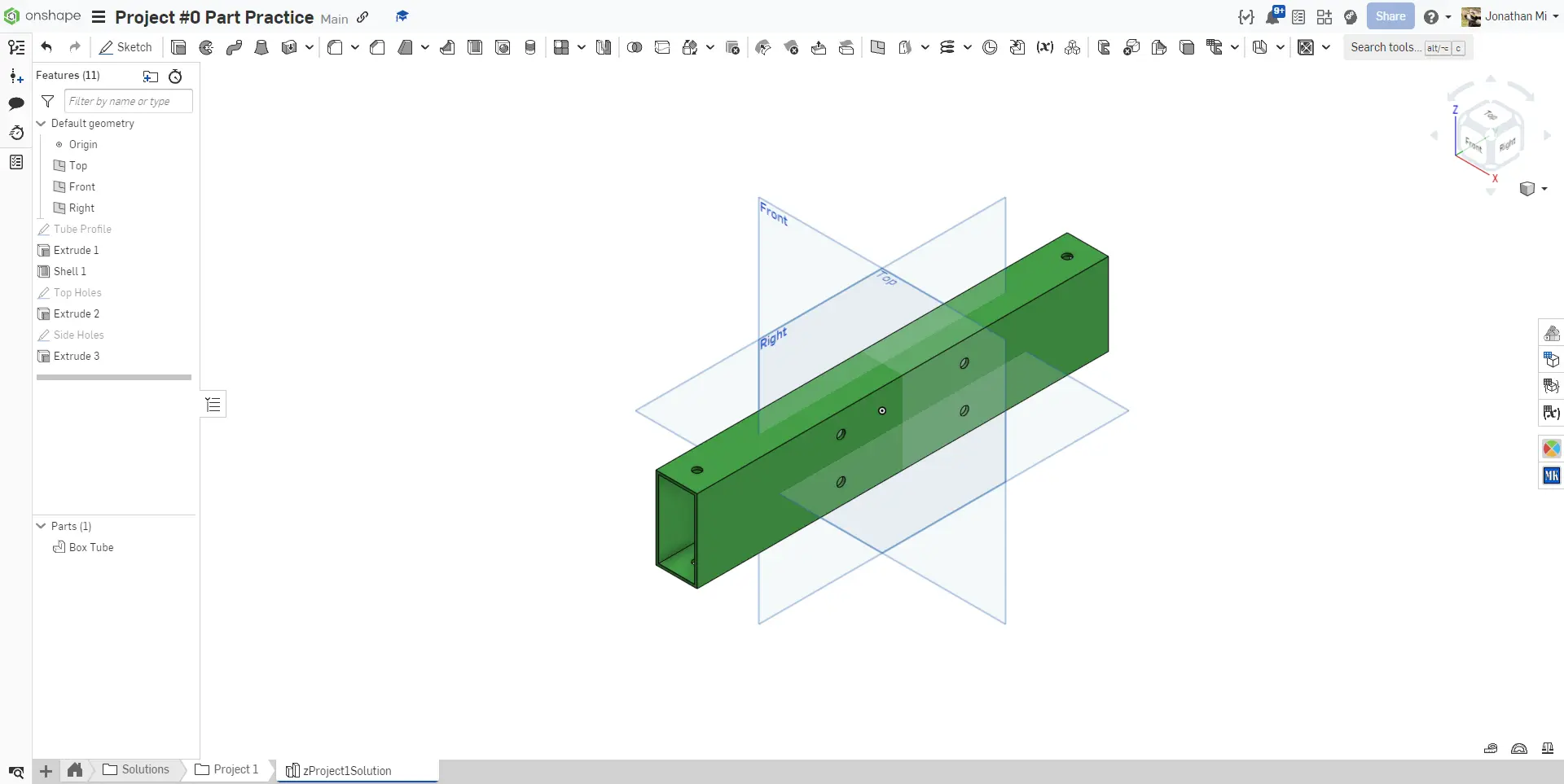Select the Extrude tool icon
Viewport: 1564px width, 784px height.
tap(178, 47)
